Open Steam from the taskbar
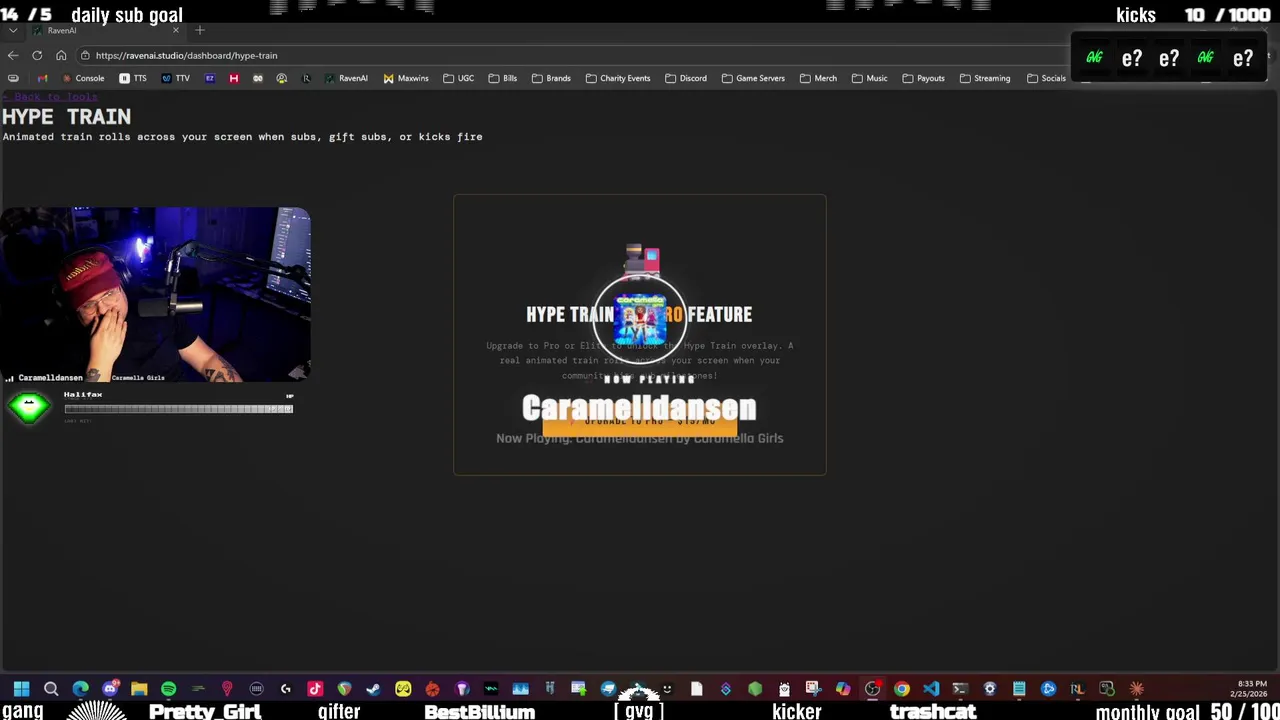1280x720 pixels. [x=374, y=688]
